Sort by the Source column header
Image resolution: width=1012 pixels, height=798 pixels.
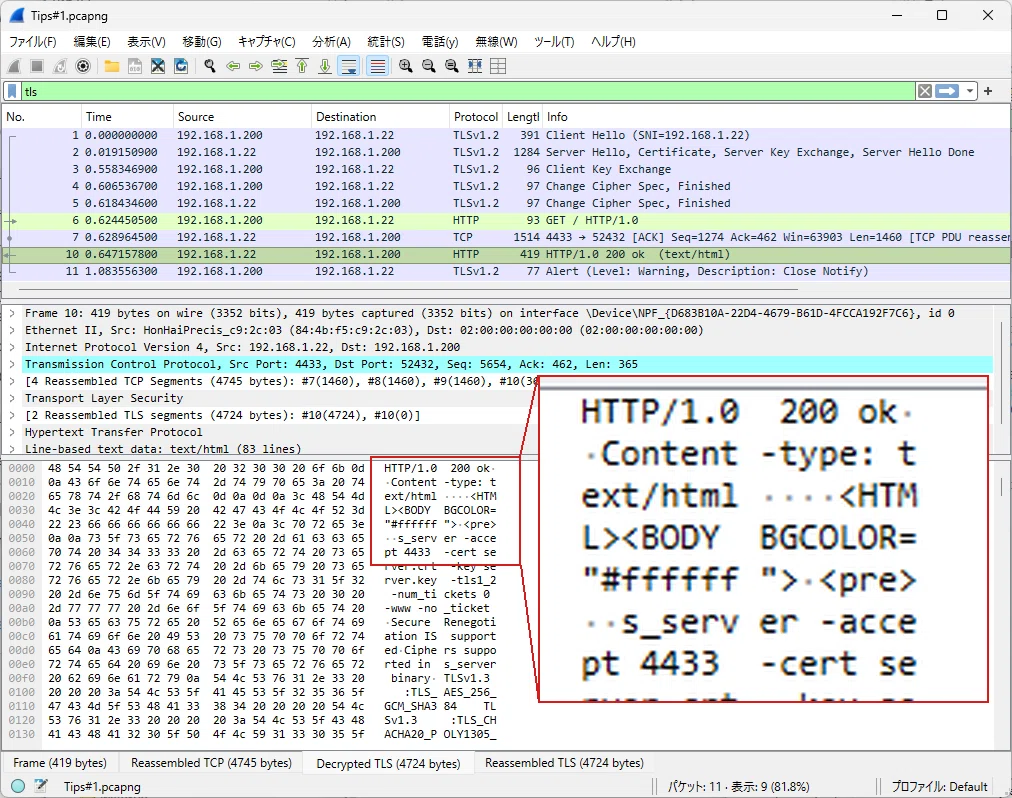[242, 117]
